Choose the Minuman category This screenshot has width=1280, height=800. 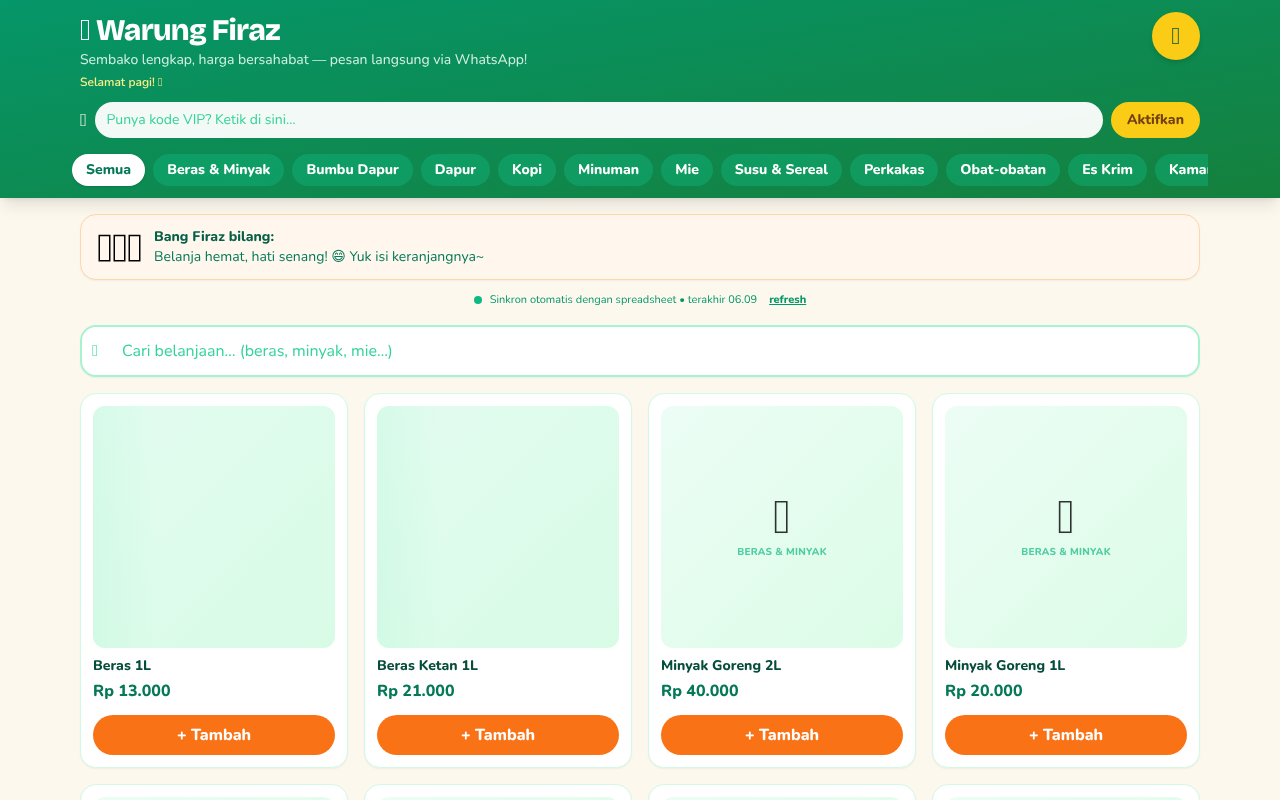coord(608,170)
